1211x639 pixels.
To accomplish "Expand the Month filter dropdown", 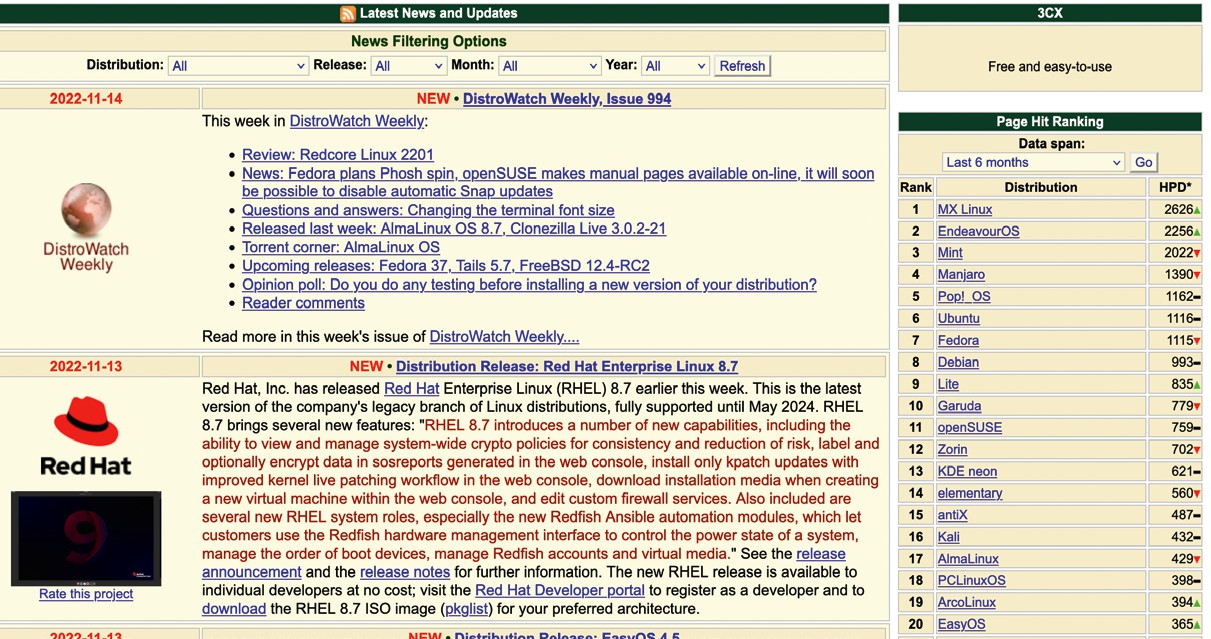I will pos(549,66).
